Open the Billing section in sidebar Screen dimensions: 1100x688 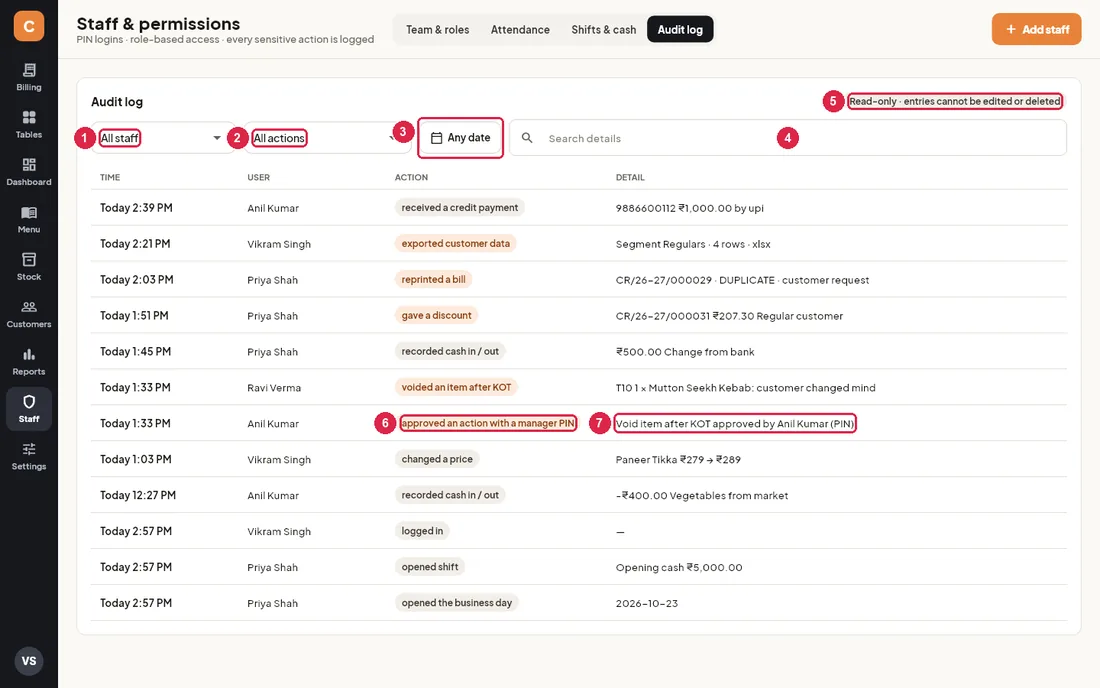tap(29, 77)
